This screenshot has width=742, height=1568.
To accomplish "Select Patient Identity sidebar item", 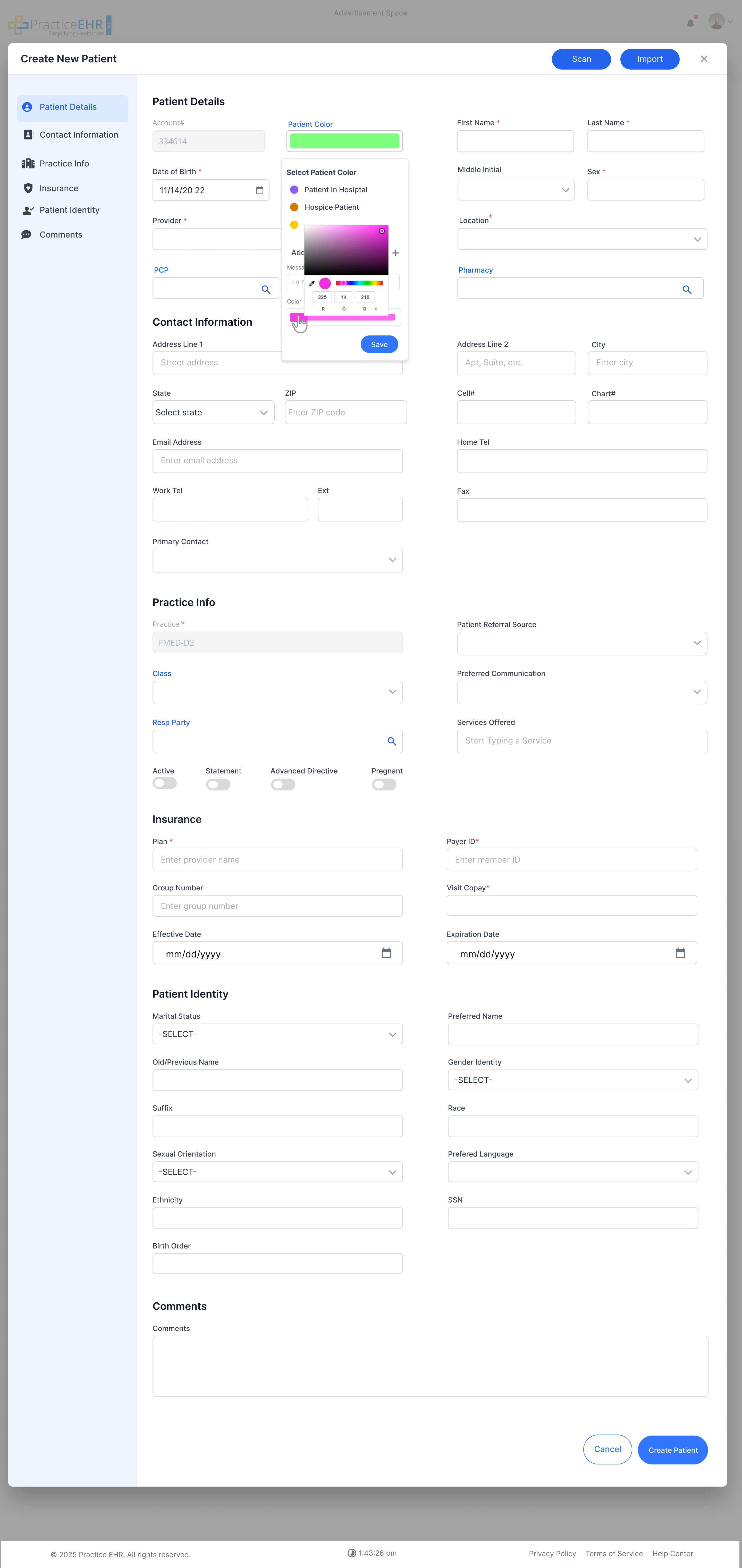I will [x=69, y=210].
